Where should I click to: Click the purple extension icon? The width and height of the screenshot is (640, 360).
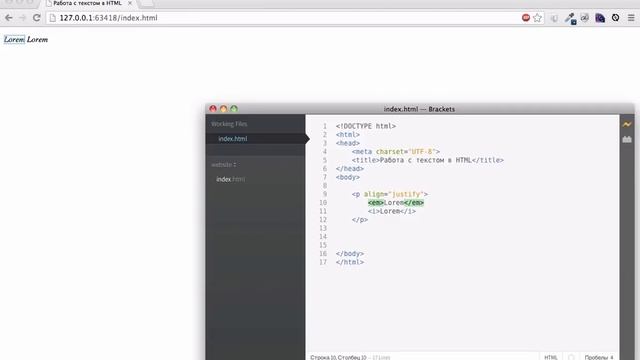tap(600, 18)
